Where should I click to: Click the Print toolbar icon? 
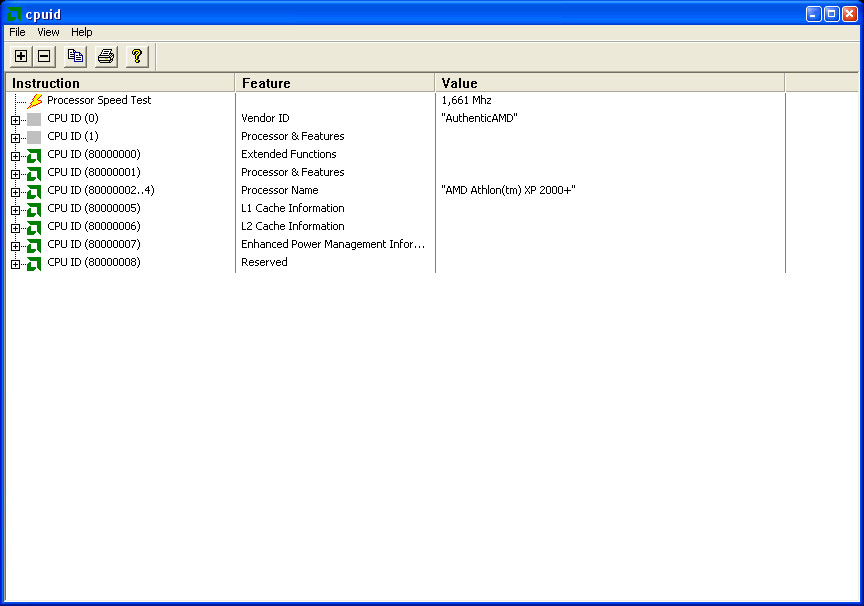point(106,56)
